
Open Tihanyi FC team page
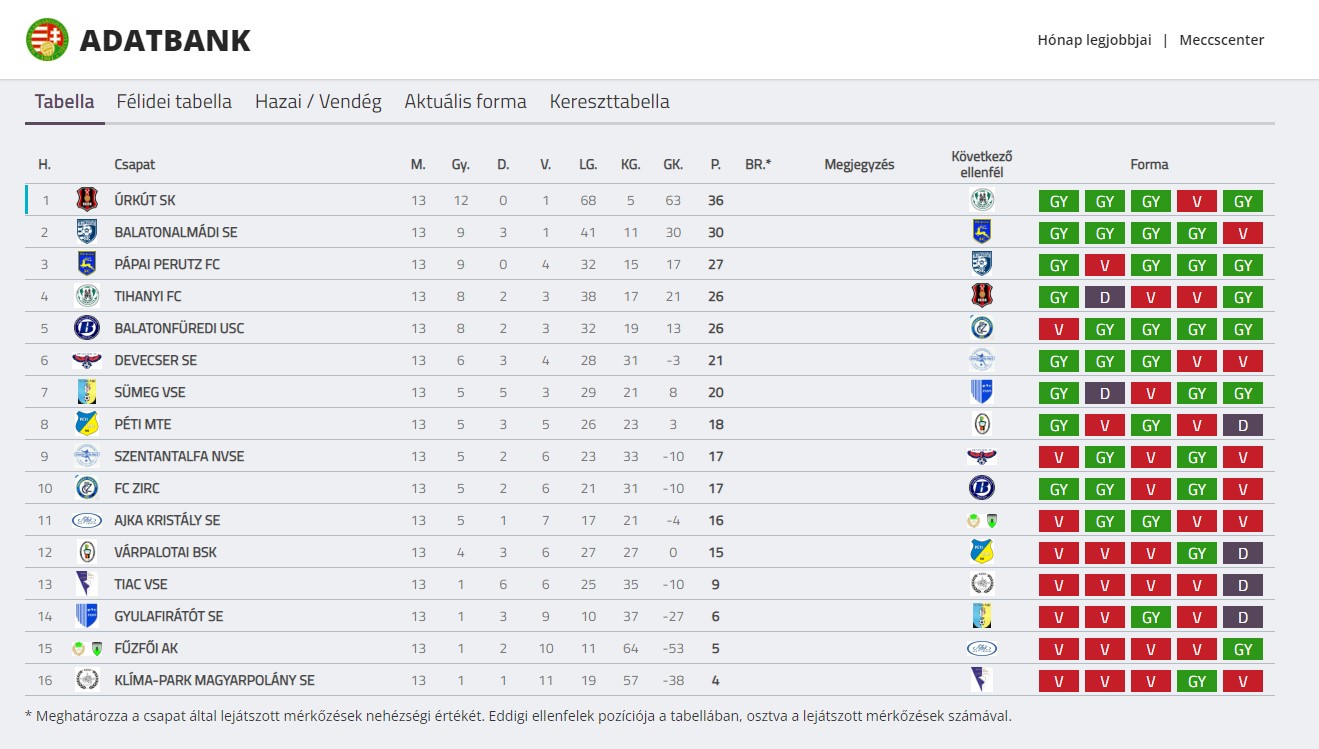click(x=148, y=296)
